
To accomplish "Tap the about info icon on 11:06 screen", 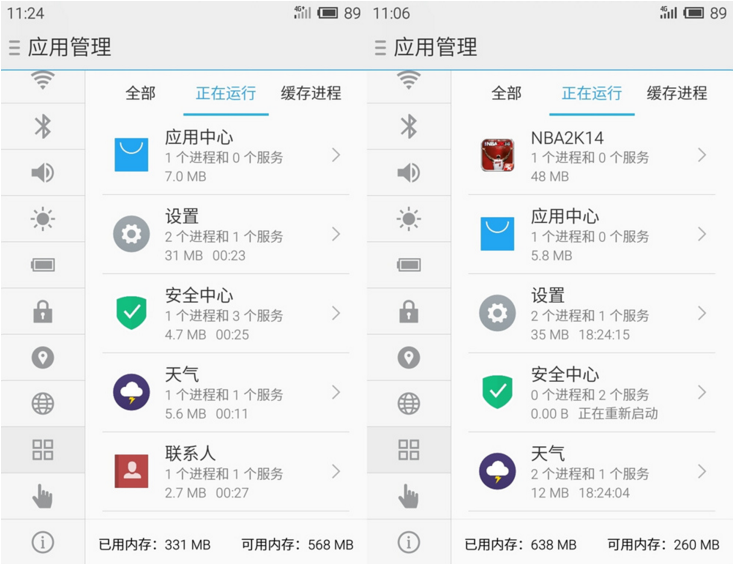I will [408, 542].
